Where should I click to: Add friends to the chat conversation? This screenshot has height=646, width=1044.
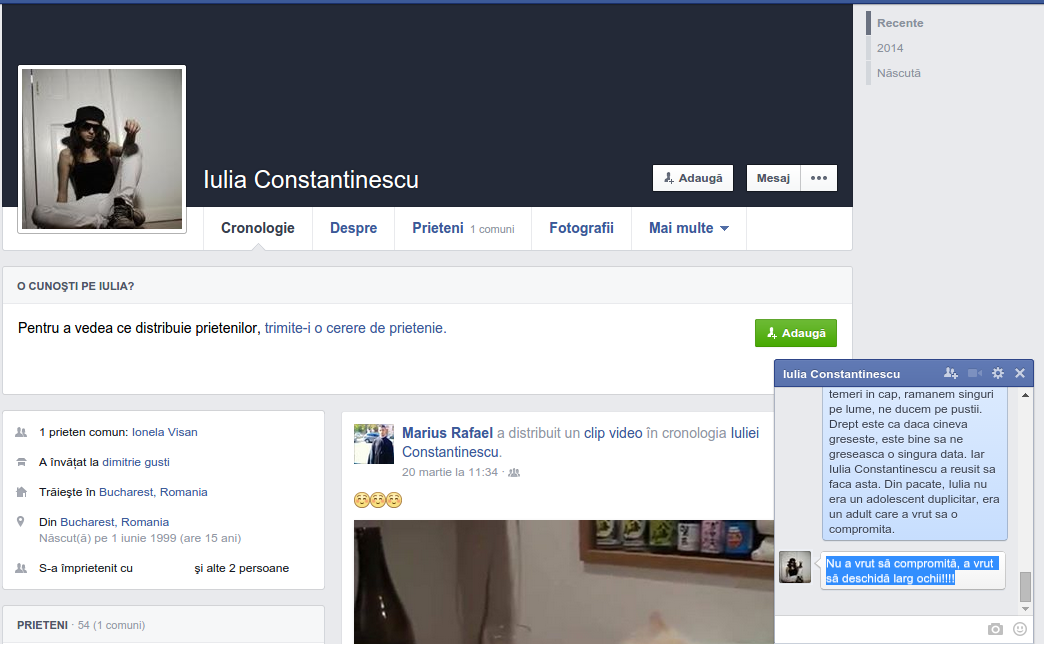pos(950,373)
